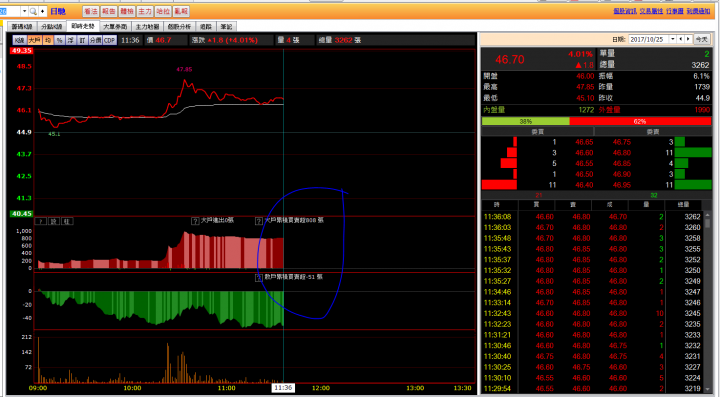Click the ? help icon beside 散戶累積買賣超
This screenshot has height=397, width=720.
point(259,278)
